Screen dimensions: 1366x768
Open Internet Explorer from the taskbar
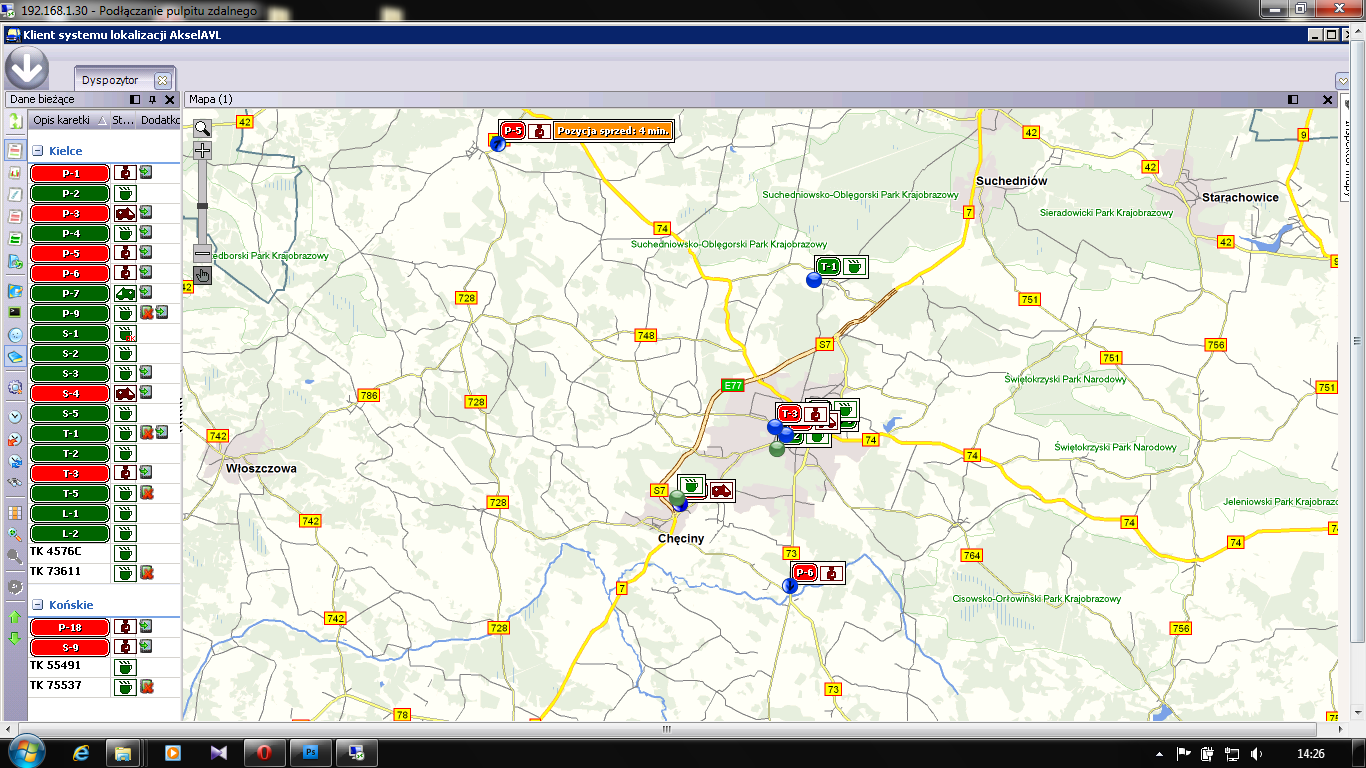(x=82, y=752)
